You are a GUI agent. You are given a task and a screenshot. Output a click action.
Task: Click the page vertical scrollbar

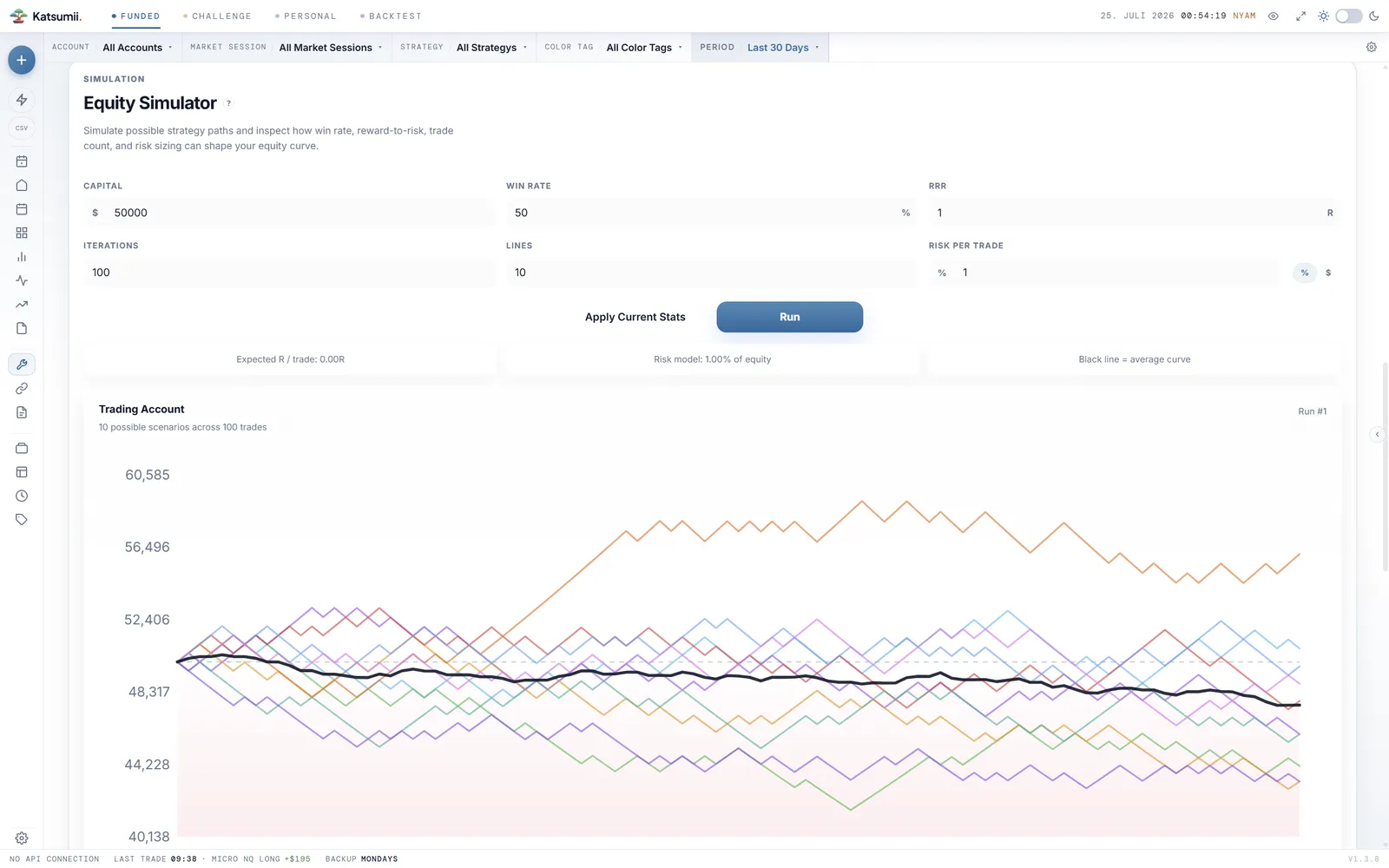tap(1385, 466)
